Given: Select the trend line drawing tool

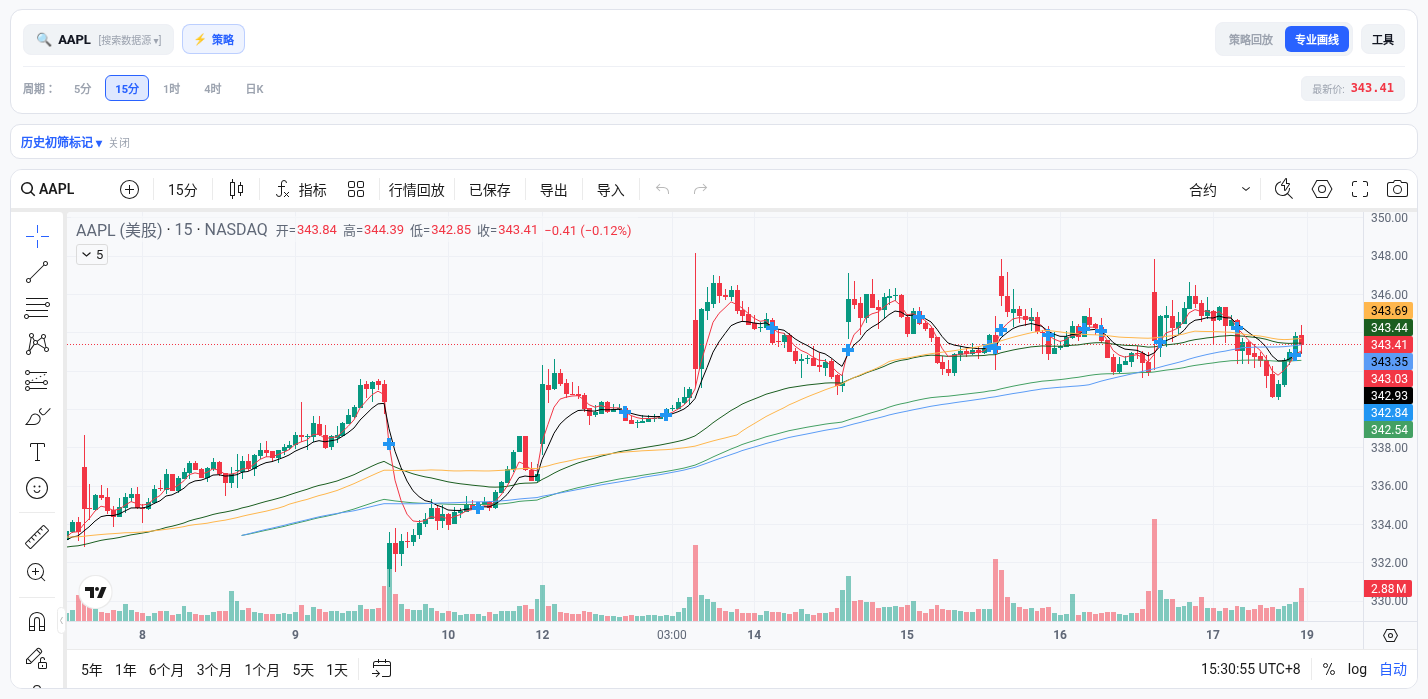Looking at the screenshot, I should (37, 272).
